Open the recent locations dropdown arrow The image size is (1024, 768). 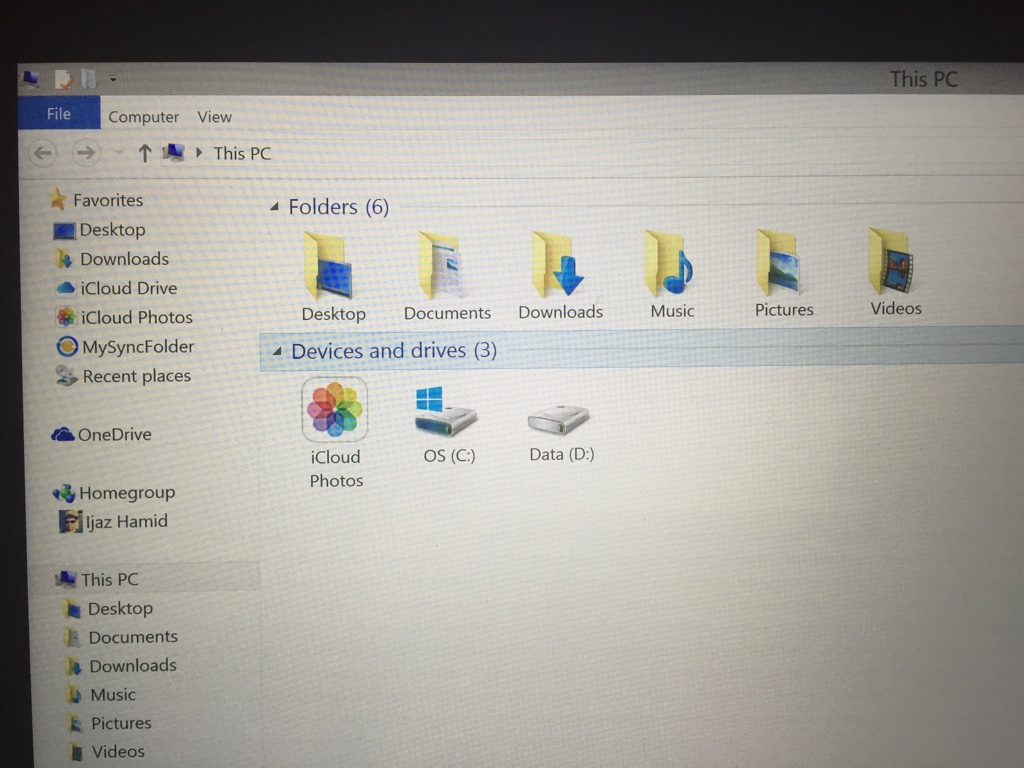click(118, 153)
